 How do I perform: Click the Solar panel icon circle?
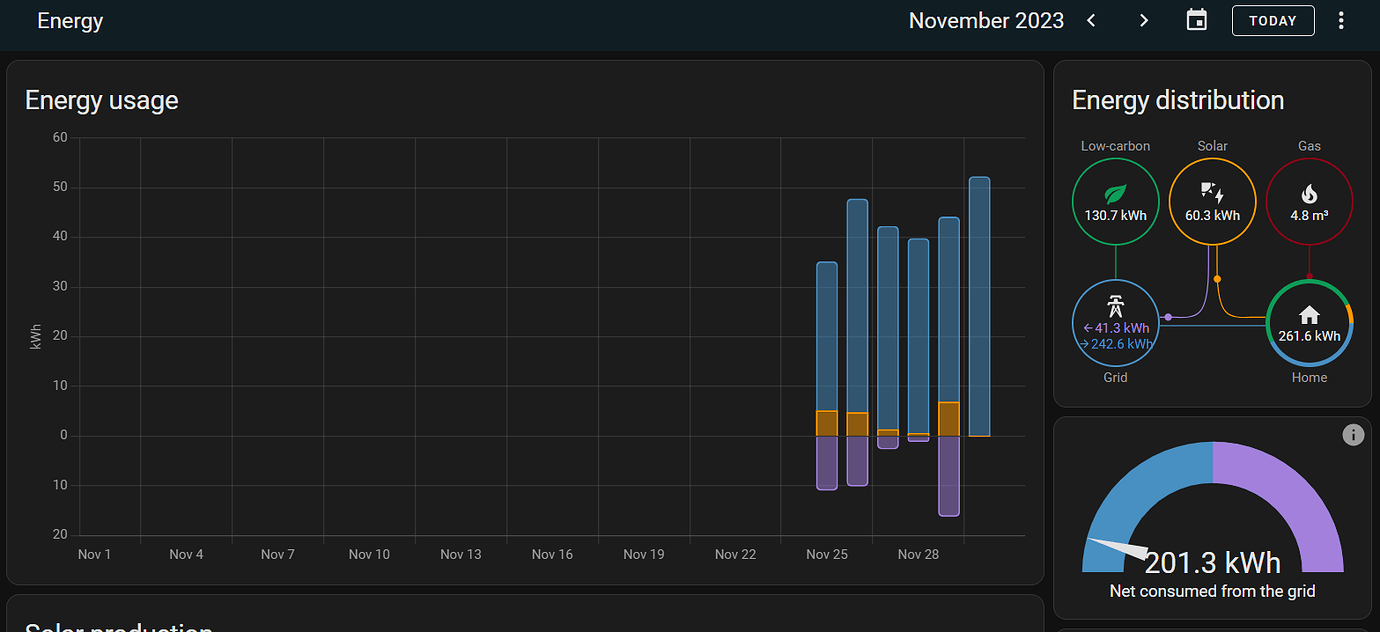1212,202
